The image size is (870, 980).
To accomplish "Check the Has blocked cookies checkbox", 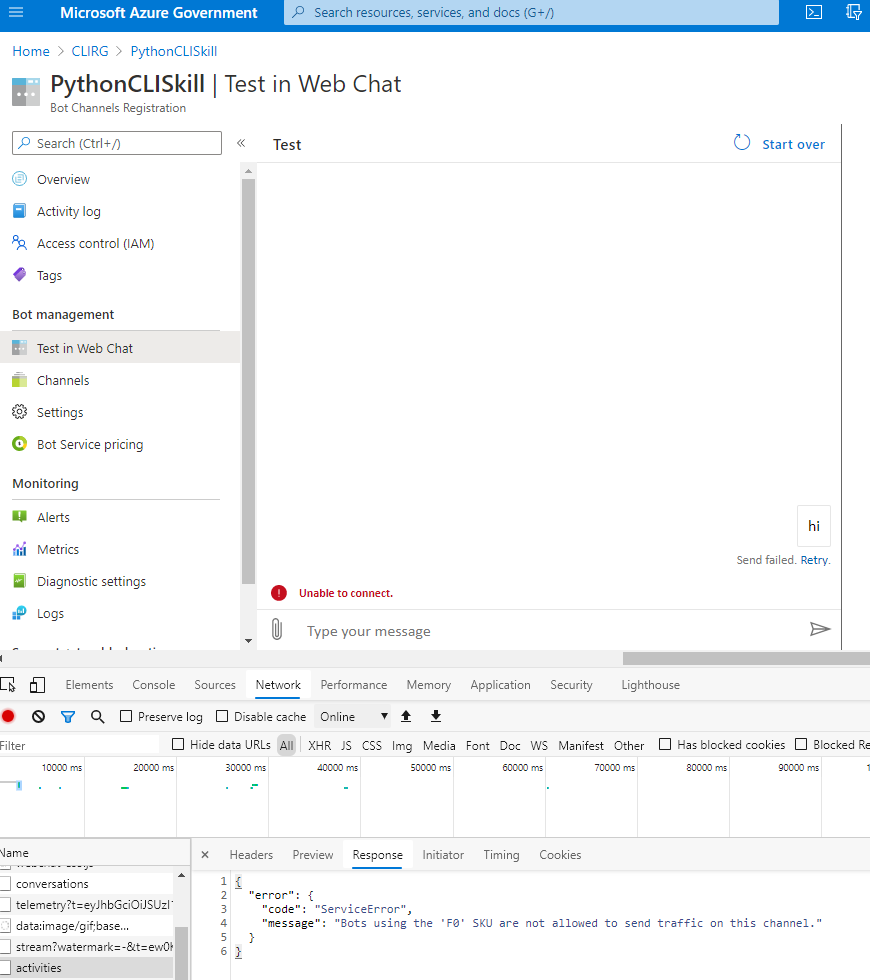I will click(665, 744).
